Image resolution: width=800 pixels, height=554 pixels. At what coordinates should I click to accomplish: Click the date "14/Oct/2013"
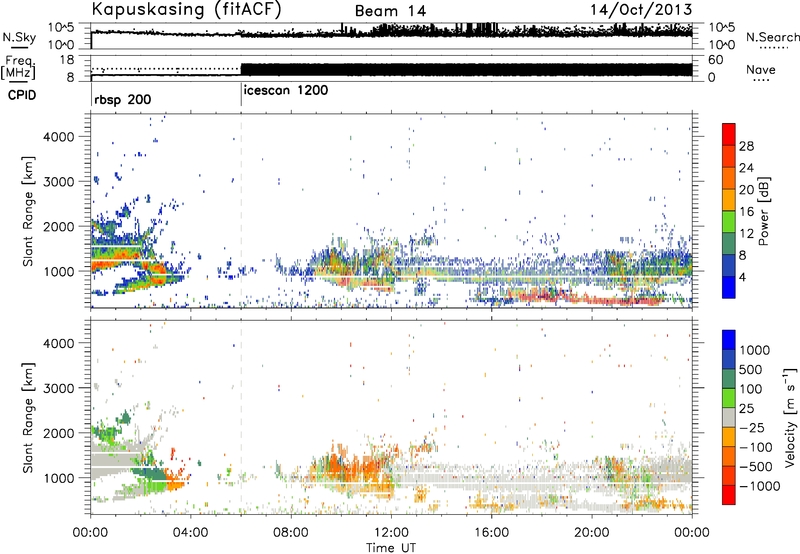pos(641,10)
